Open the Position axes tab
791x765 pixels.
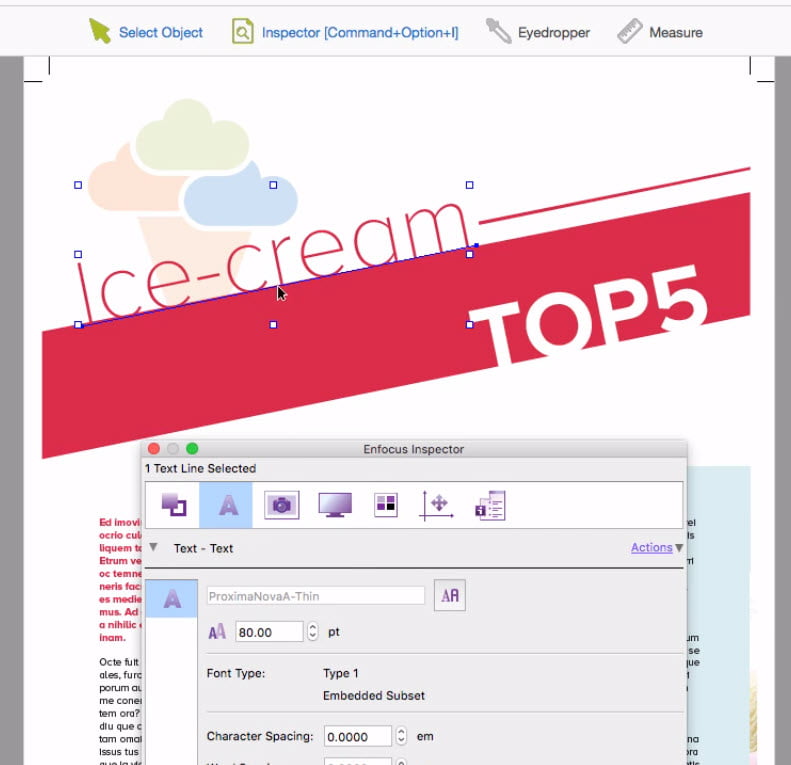pyautogui.click(x=436, y=505)
